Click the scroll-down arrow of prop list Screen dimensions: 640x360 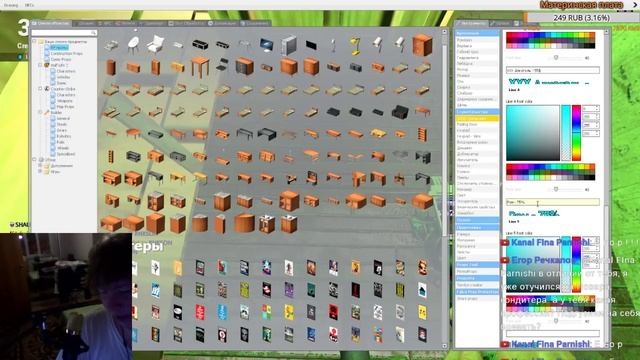[444, 346]
